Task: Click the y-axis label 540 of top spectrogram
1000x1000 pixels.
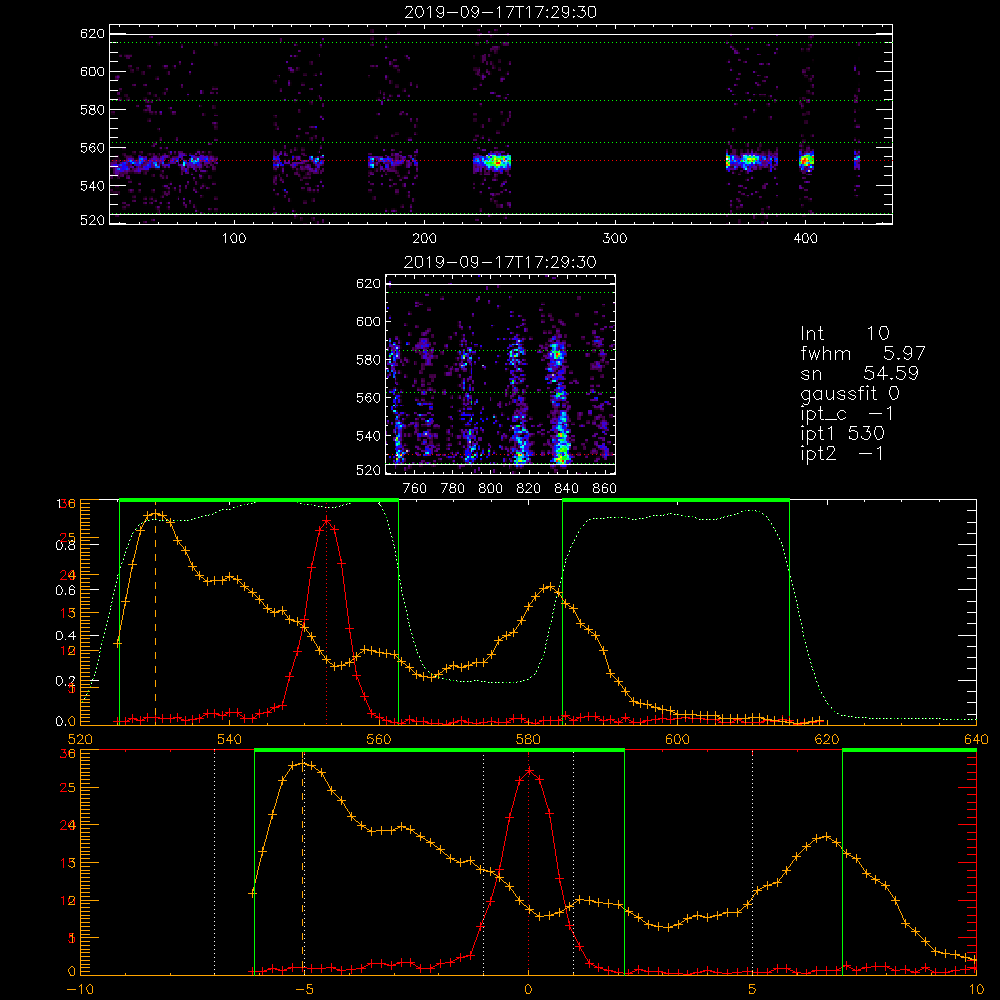Action: click(92, 186)
